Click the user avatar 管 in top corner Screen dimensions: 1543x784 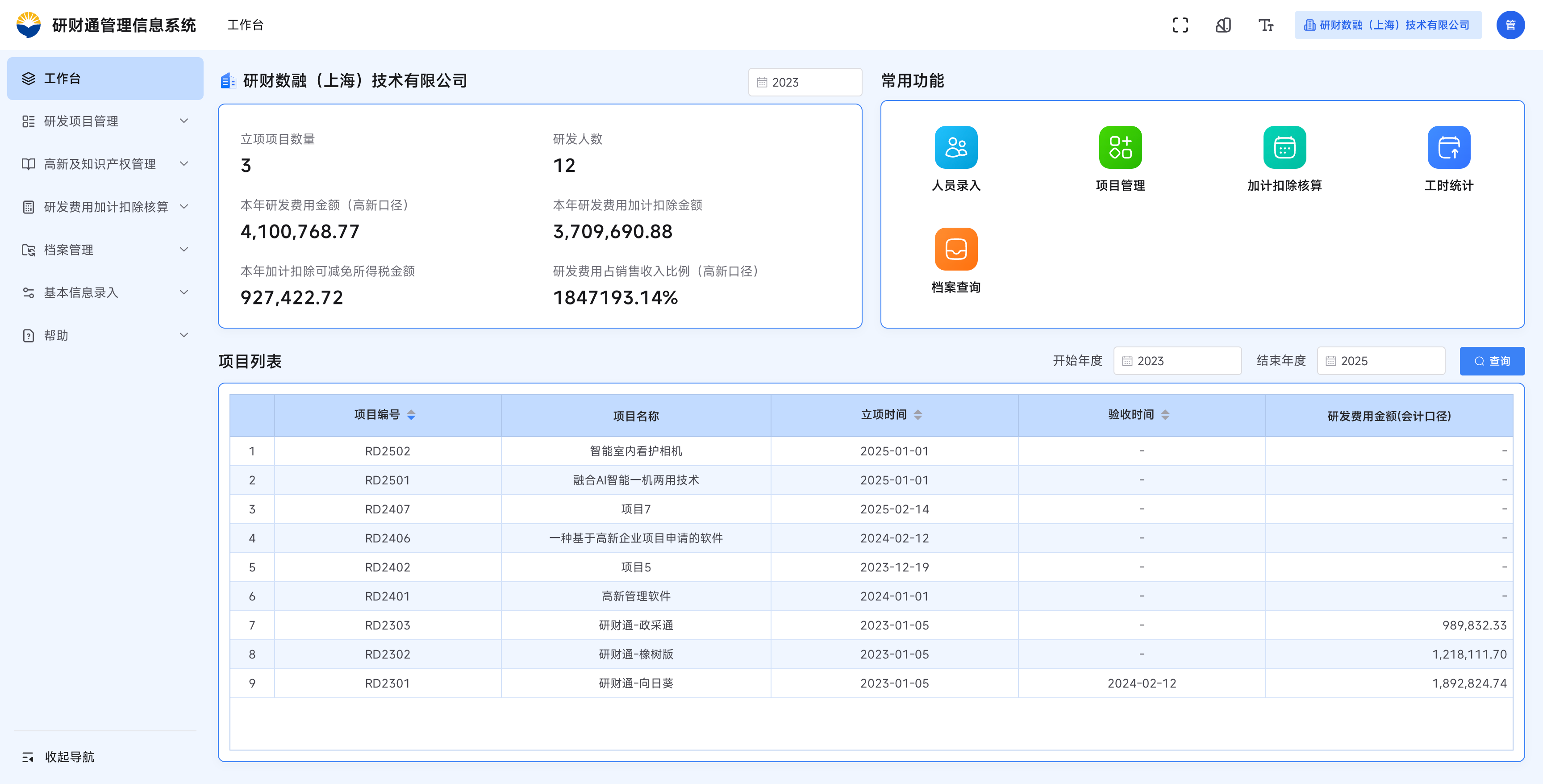point(1510,25)
